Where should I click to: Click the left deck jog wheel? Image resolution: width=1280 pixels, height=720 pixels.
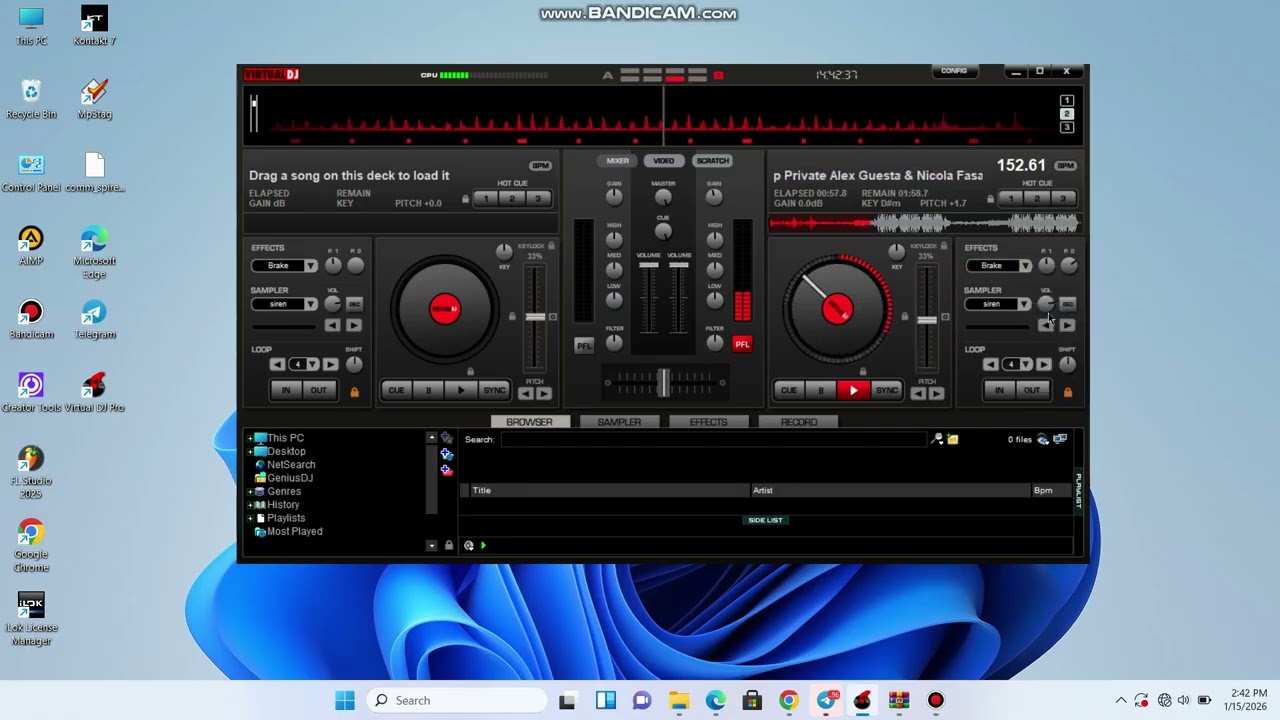[445, 309]
